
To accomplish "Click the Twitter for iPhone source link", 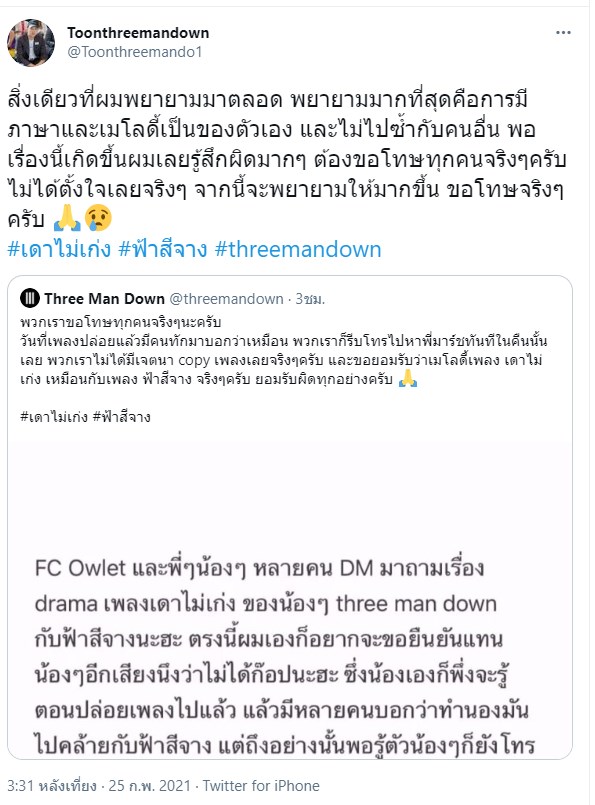I will pyautogui.click(x=261, y=786).
